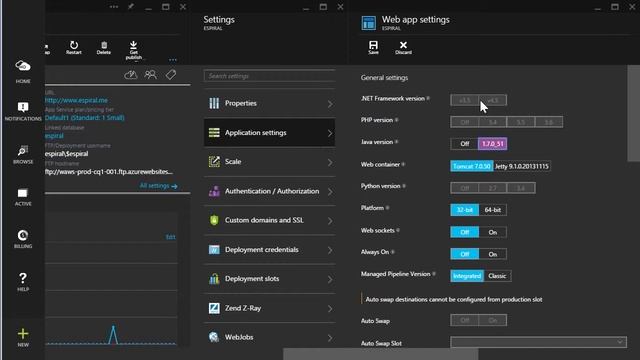Click the Scale icon
Viewport: 640px width, 360px height.
click(x=214, y=162)
